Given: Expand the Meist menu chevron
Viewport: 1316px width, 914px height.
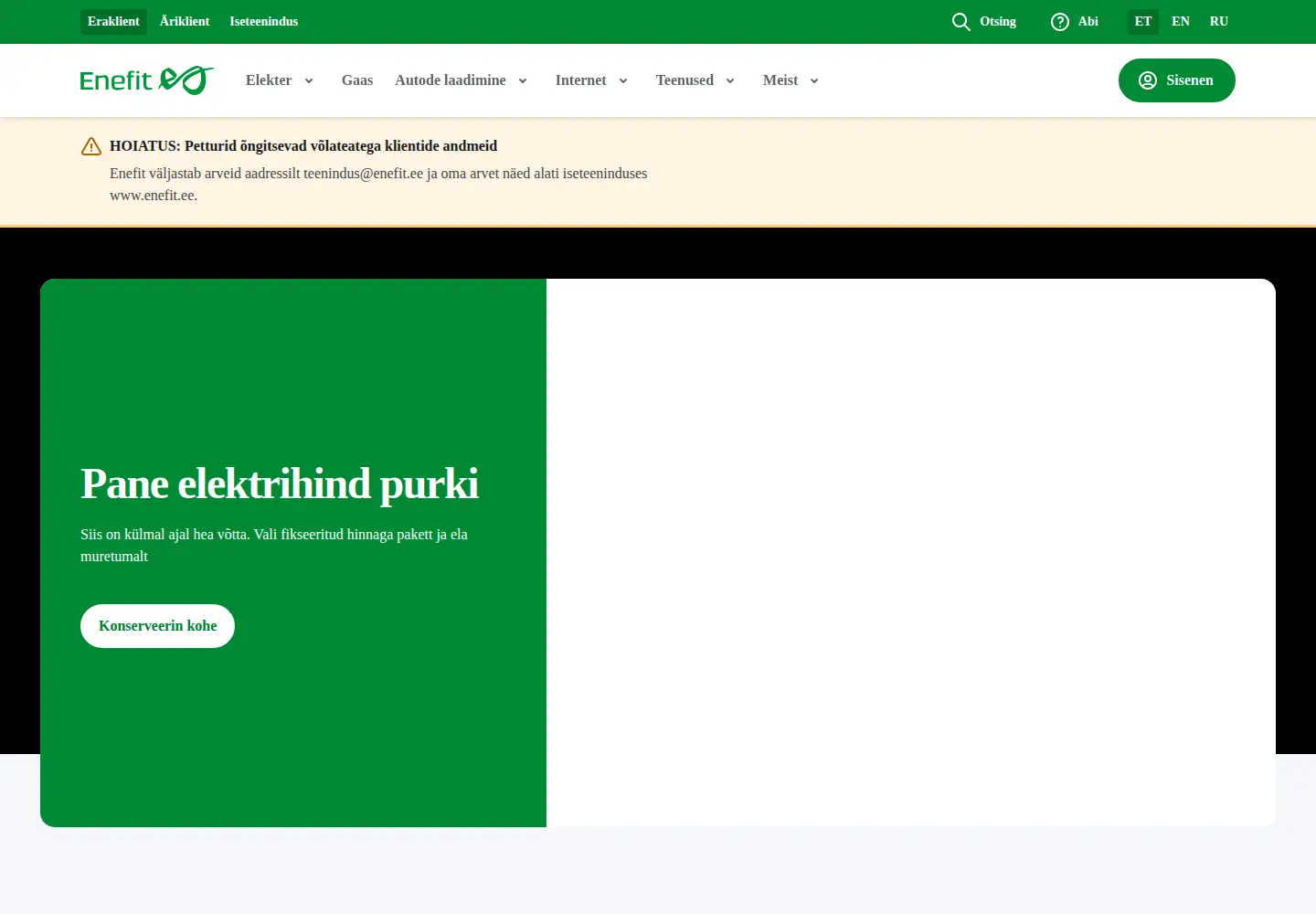Looking at the screenshot, I should (x=814, y=81).
